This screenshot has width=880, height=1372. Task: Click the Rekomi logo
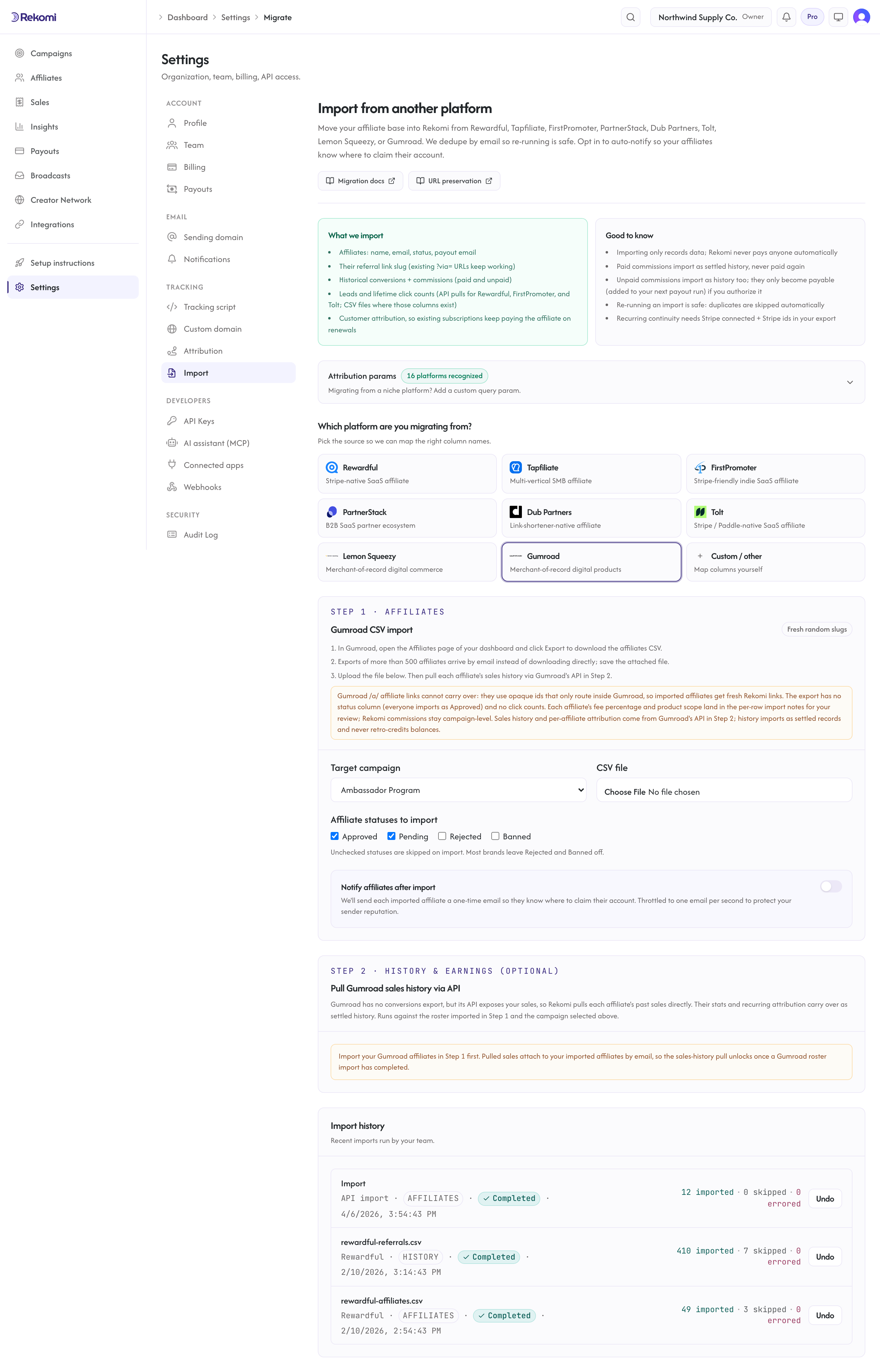pos(34,17)
